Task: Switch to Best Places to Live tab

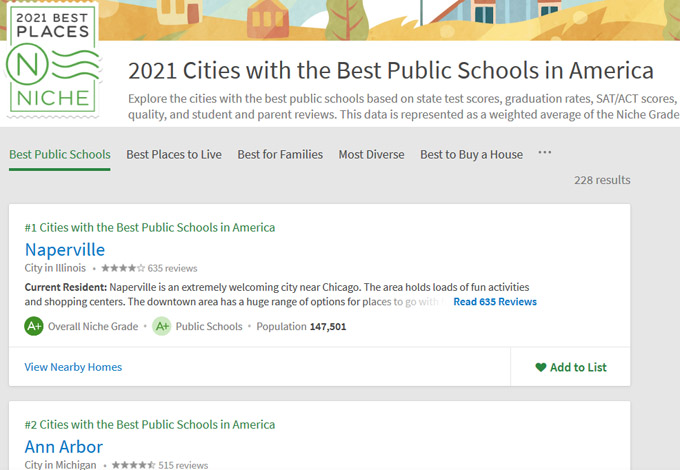Action: pos(174,155)
